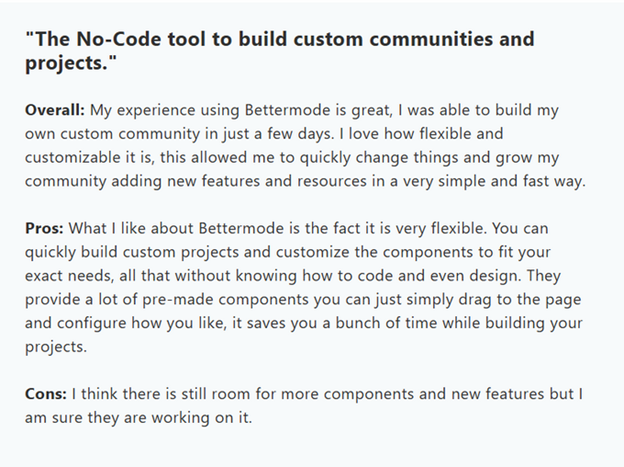Click 'I think there is still room' text
The height and width of the screenshot is (467, 624).
point(161,394)
